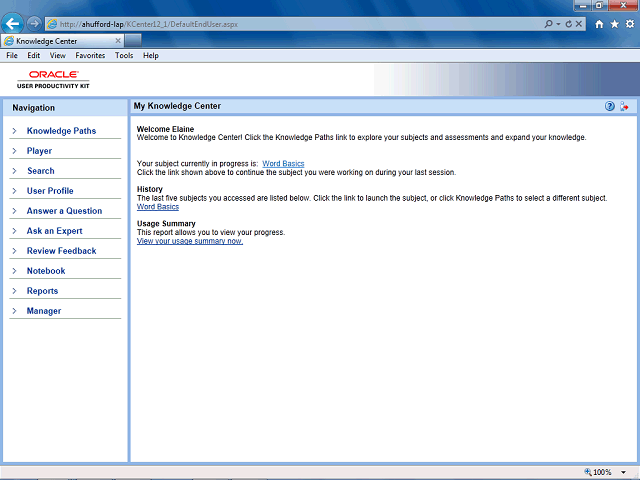Viewport: 640px width, 480px height.
Task: Click chevron beside Manager
Action: (14, 311)
